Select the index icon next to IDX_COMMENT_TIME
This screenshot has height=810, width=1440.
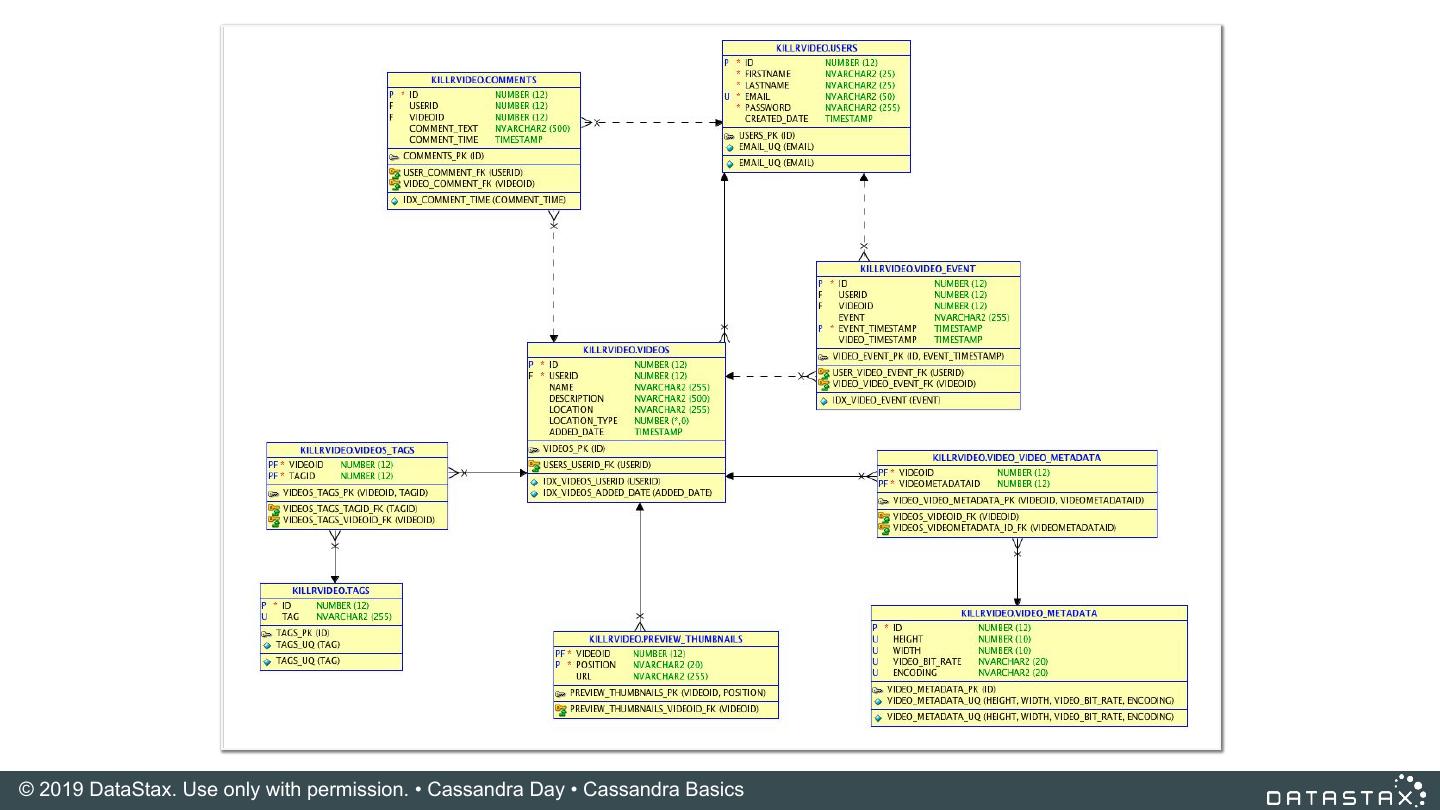(x=394, y=200)
